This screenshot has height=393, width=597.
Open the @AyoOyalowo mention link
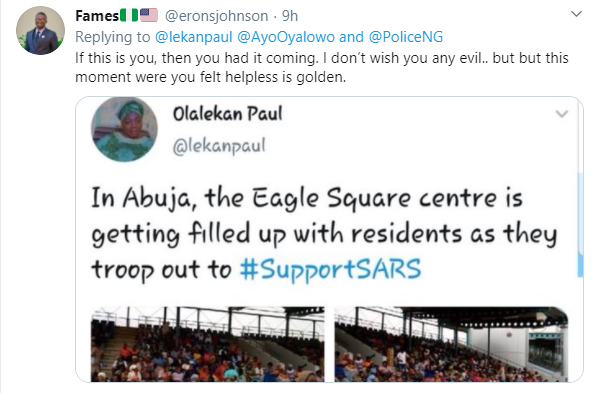286,37
